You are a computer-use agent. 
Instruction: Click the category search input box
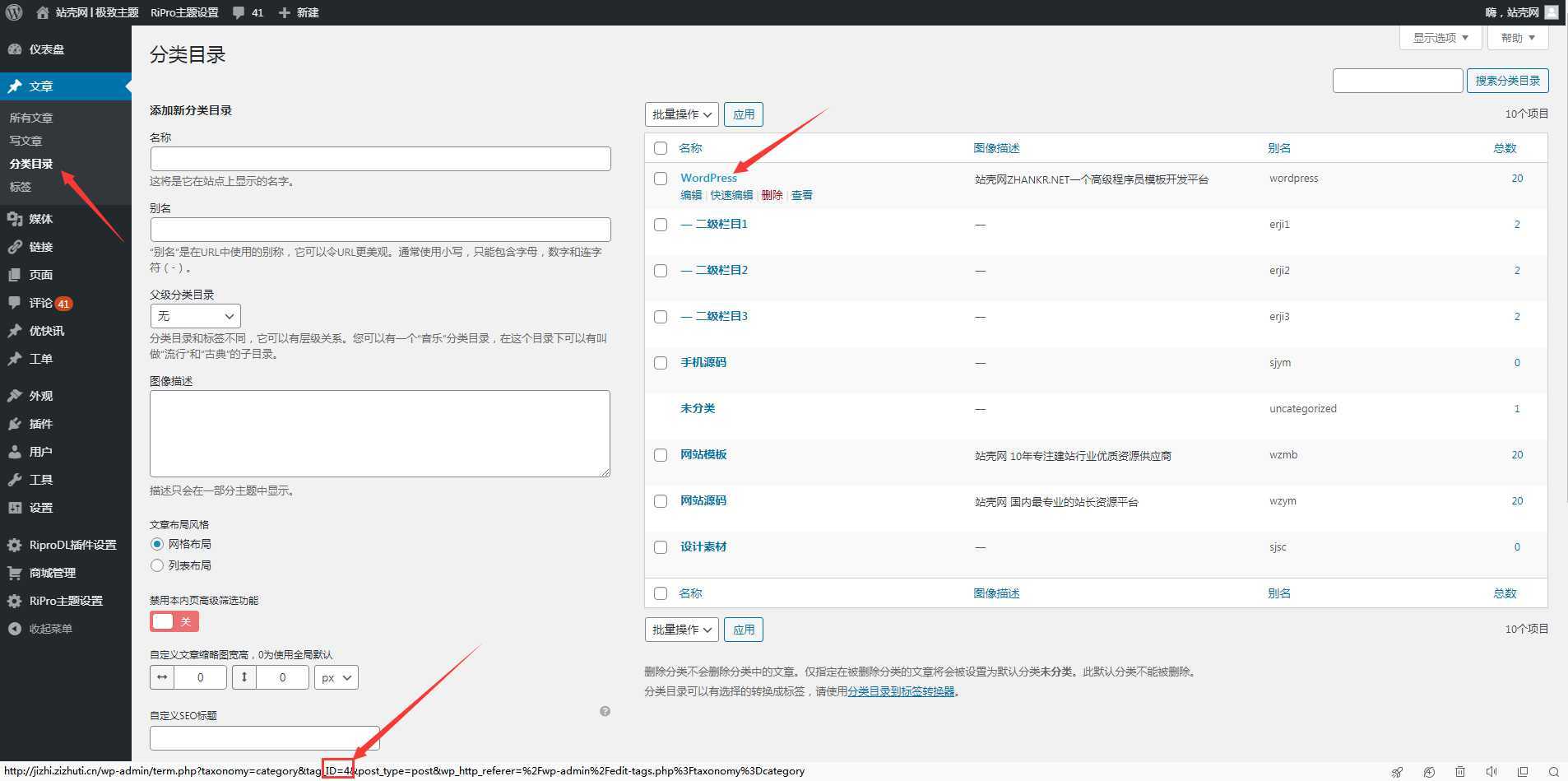[x=1398, y=81]
